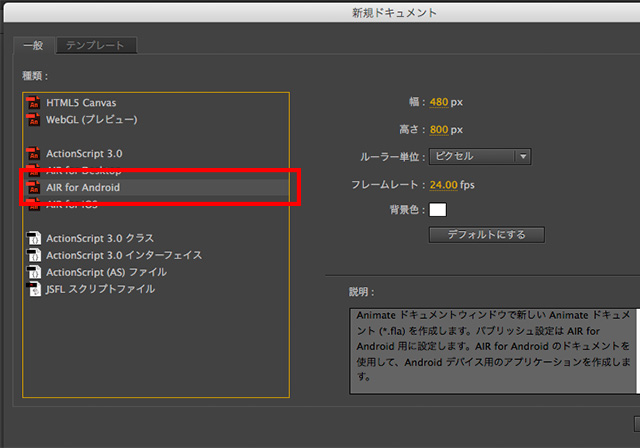Image resolution: width=640 pixels, height=448 pixels.
Task: Choose ActionScript 3.0 from the type list
Action: [156, 154]
